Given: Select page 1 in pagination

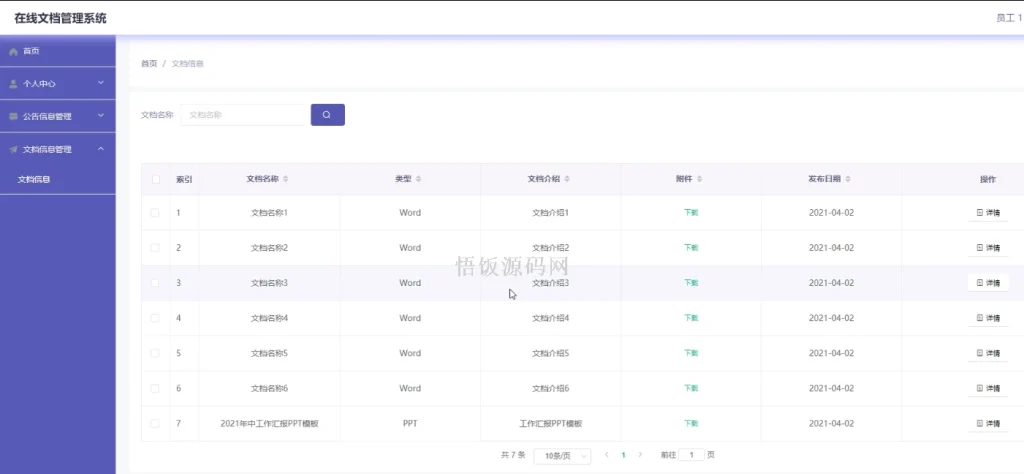Looking at the screenshot, I should pos(623,455).
